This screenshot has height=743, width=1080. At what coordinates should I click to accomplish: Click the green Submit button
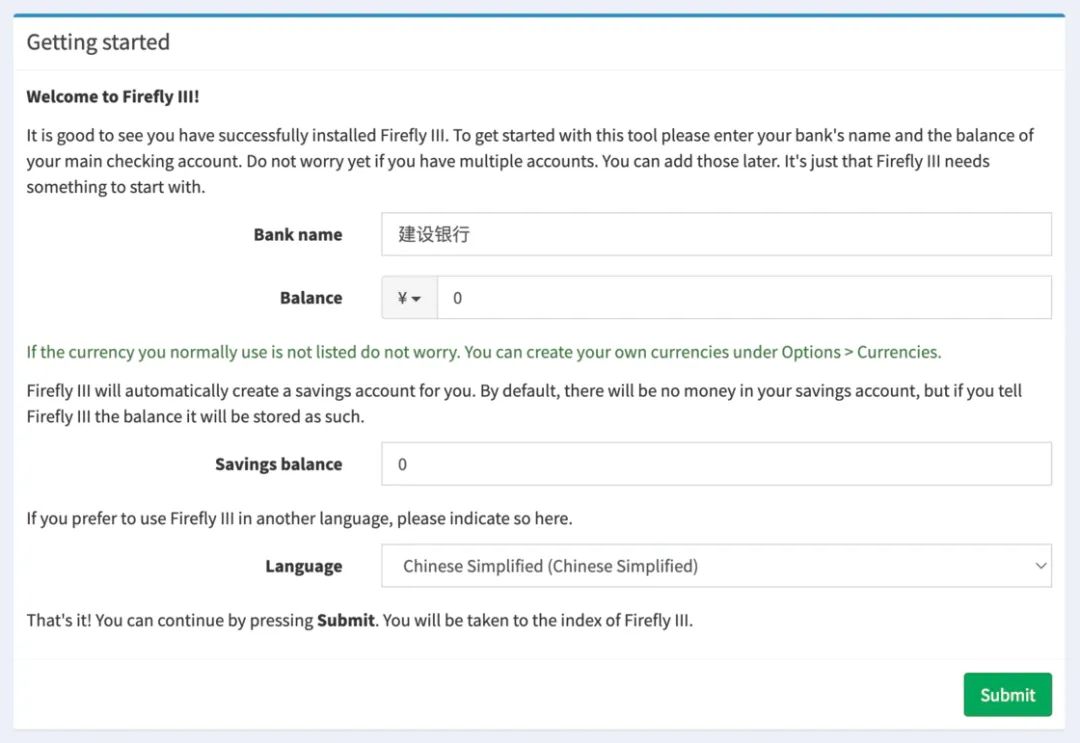coord(1007,694)
